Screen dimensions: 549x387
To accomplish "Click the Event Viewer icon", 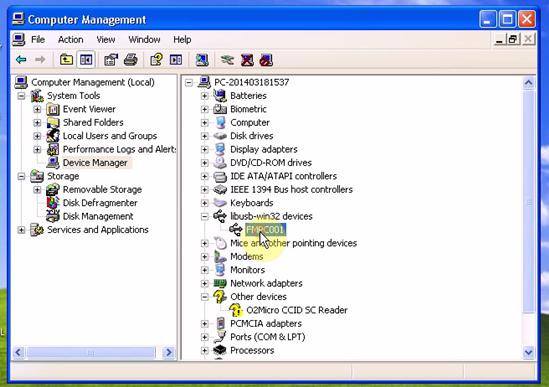I will tap(53, 109).
